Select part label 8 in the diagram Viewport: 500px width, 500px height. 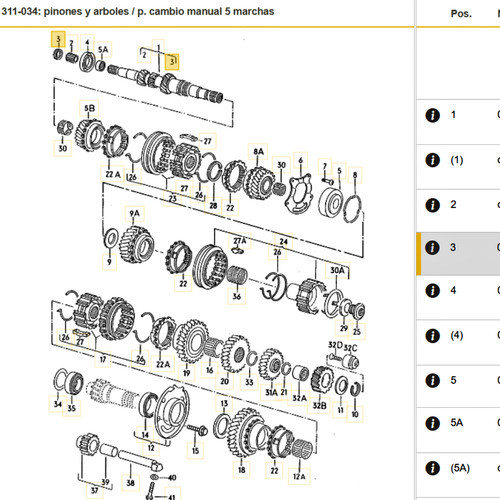pos(355,175)
